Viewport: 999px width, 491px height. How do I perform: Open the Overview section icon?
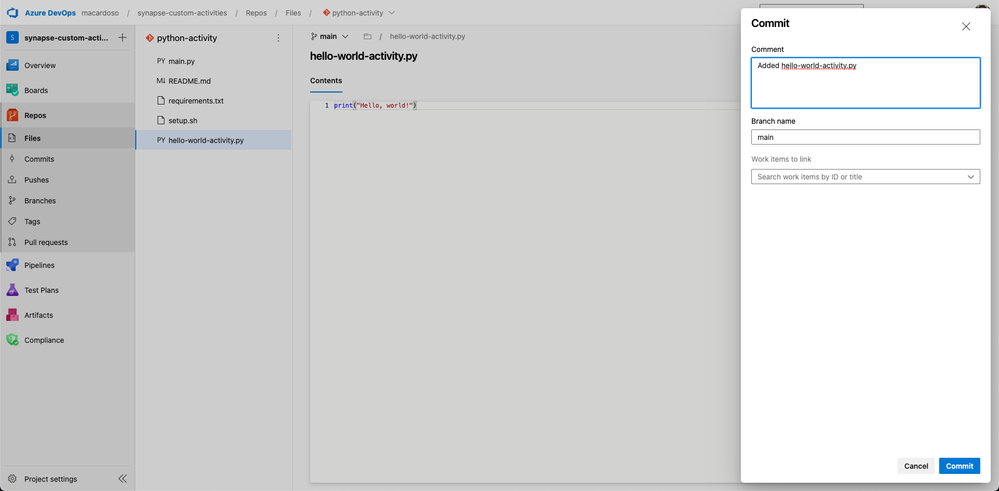(x=11, y=66)
